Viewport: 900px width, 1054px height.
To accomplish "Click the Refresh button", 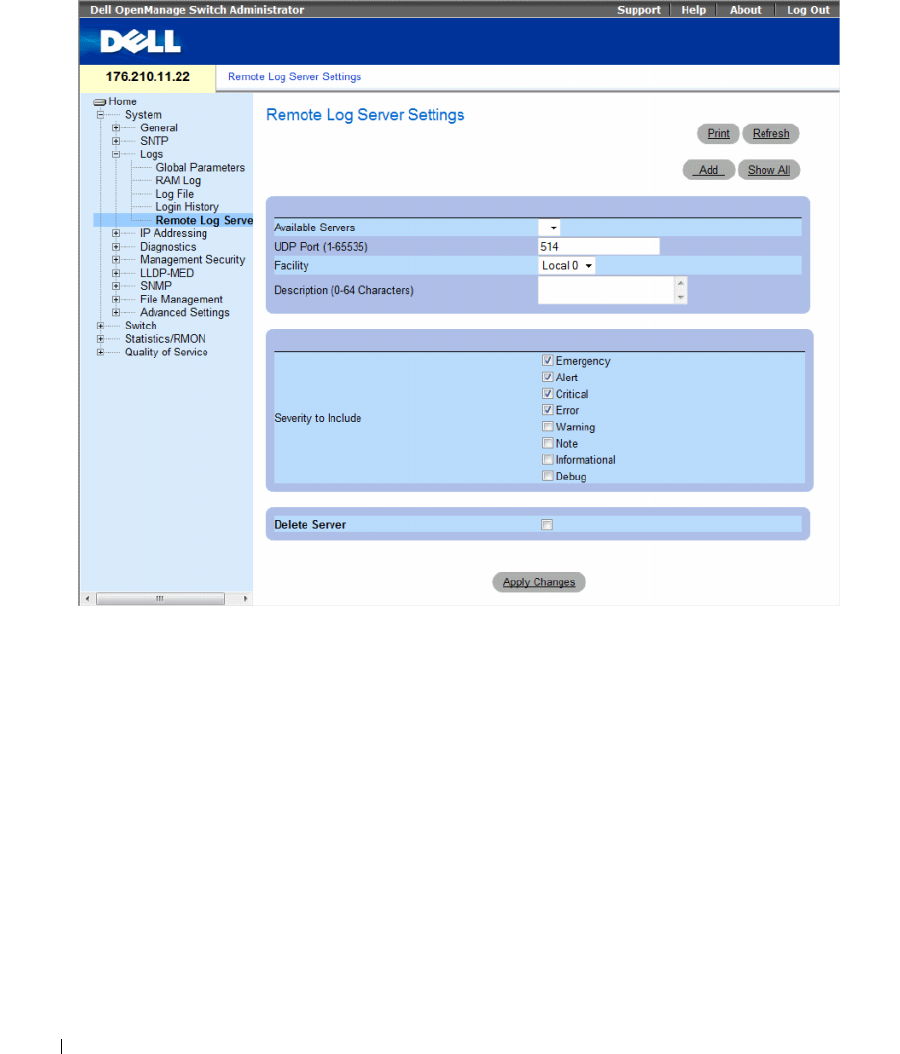I will tap(771, 134).
